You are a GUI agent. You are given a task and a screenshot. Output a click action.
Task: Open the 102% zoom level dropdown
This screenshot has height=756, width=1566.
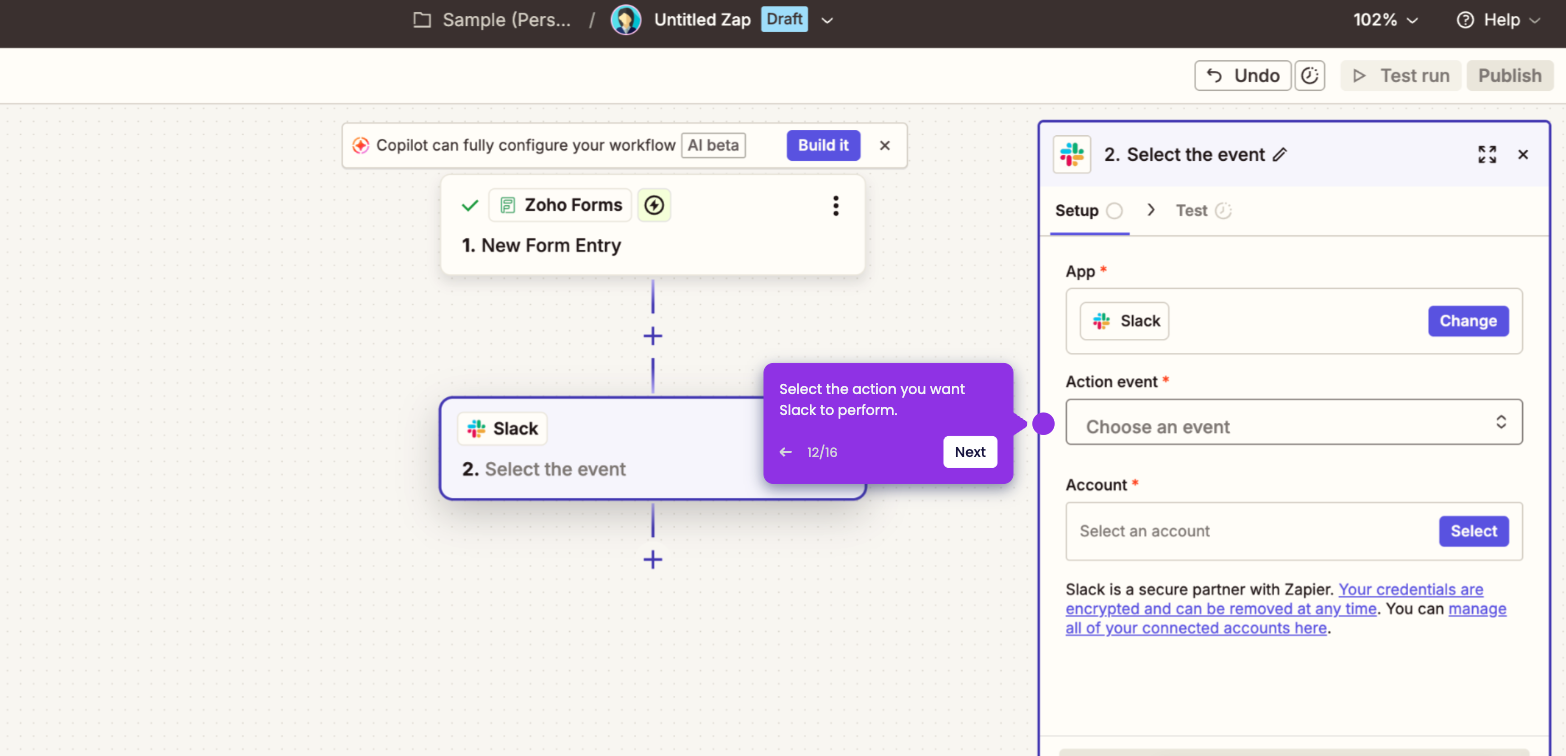click(x=1386, y=20)
